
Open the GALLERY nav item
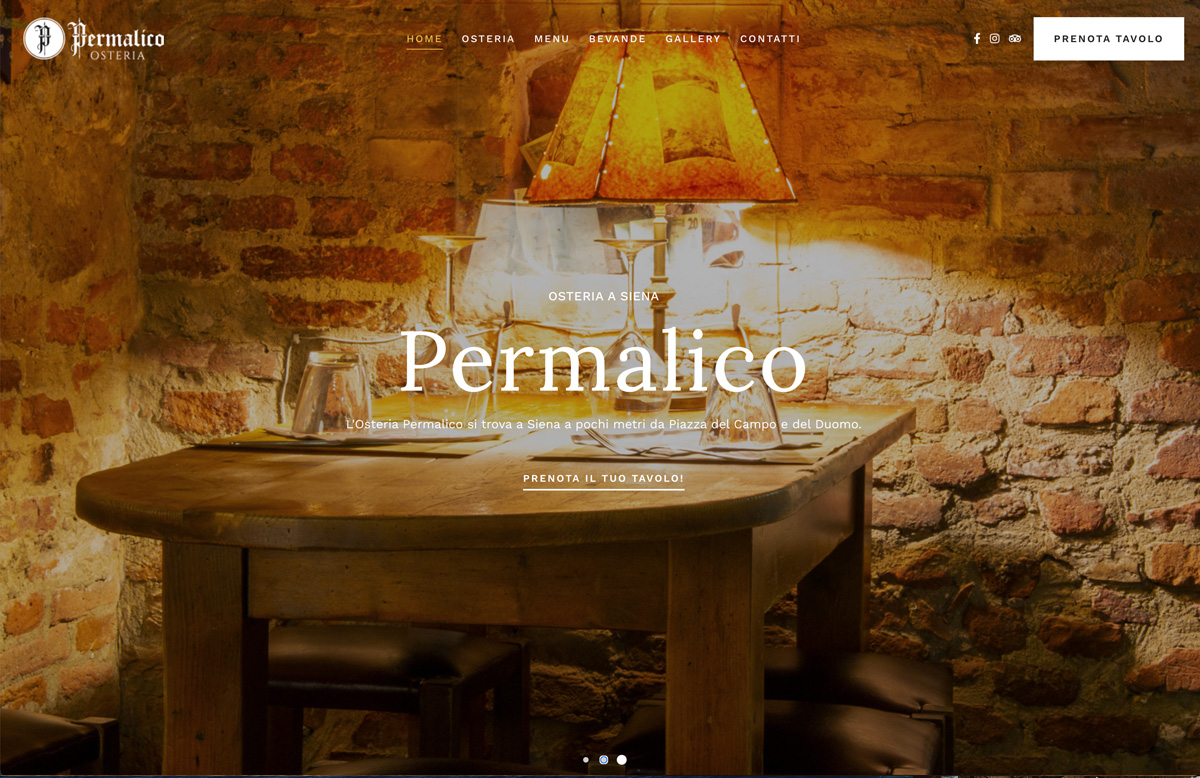click(x=693, y=39)
